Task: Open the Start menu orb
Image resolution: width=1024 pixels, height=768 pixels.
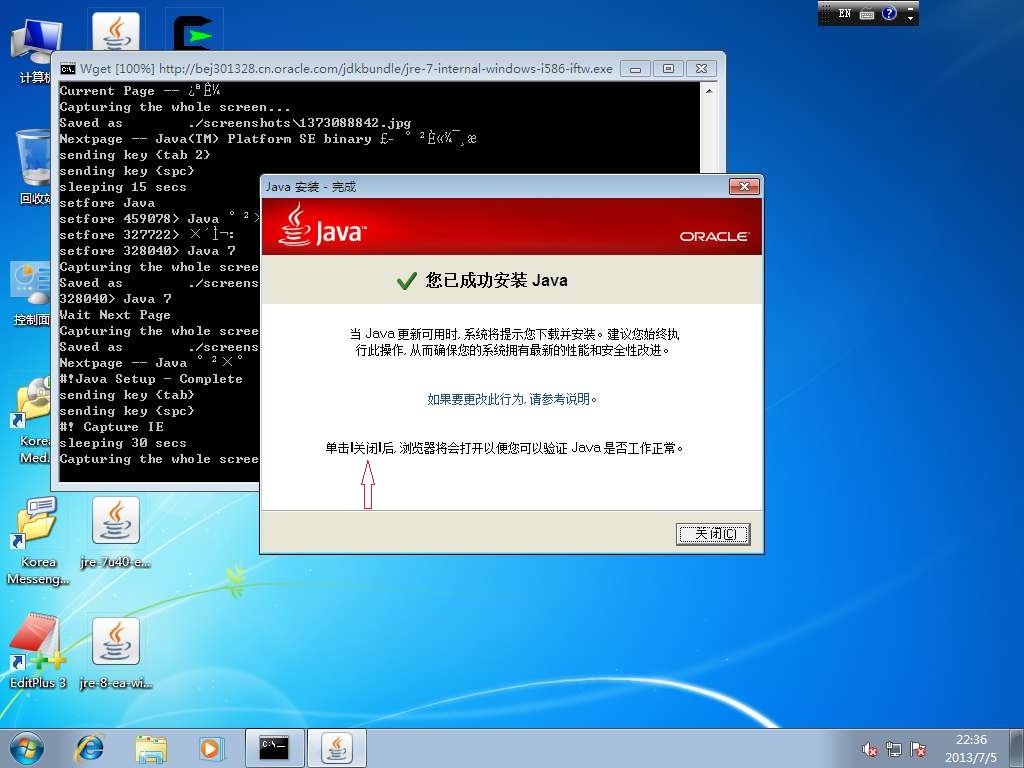Action: point(27,747)
